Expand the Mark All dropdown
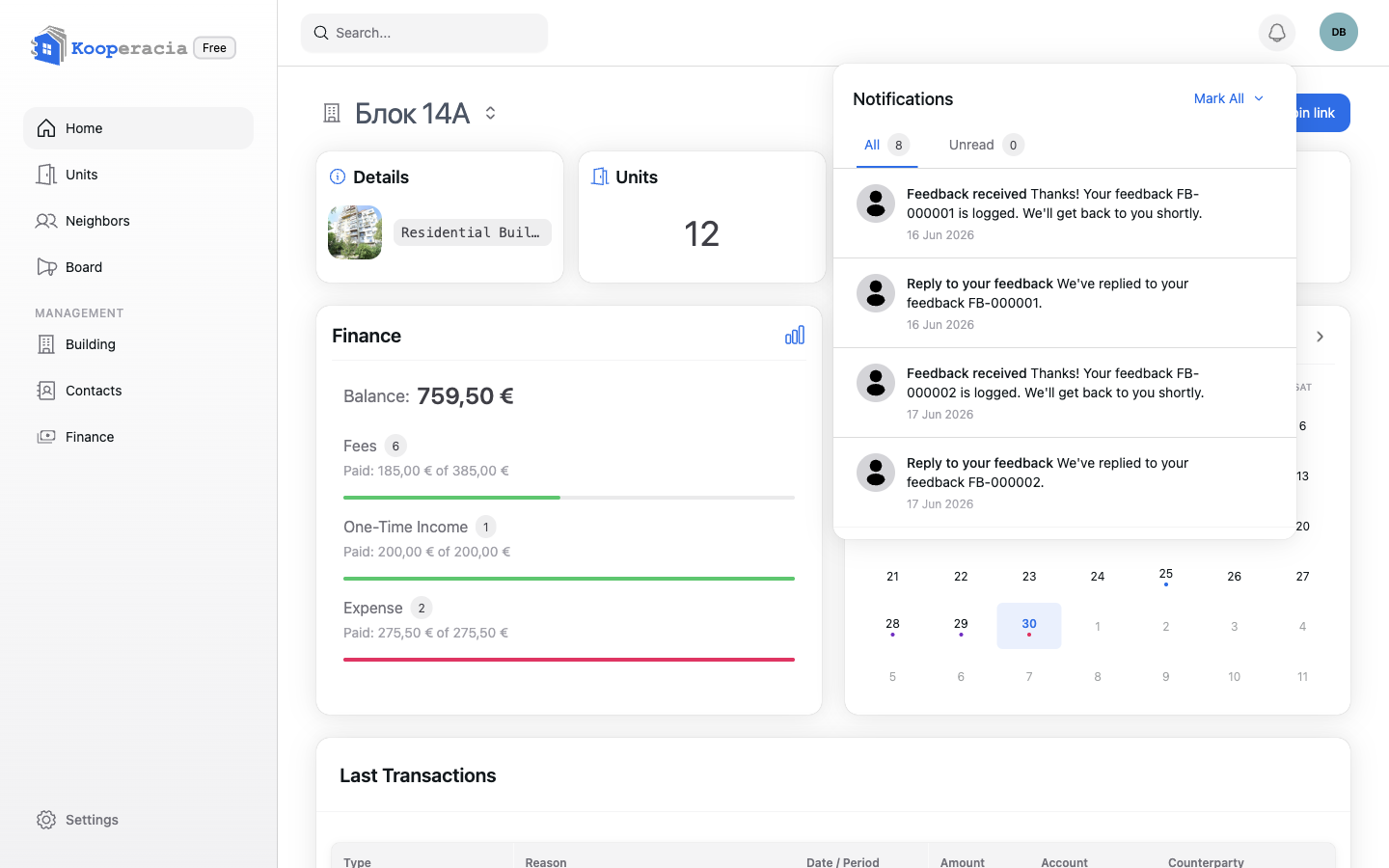The width and height of the screenshot is (1389, 868). [1229, 98]
